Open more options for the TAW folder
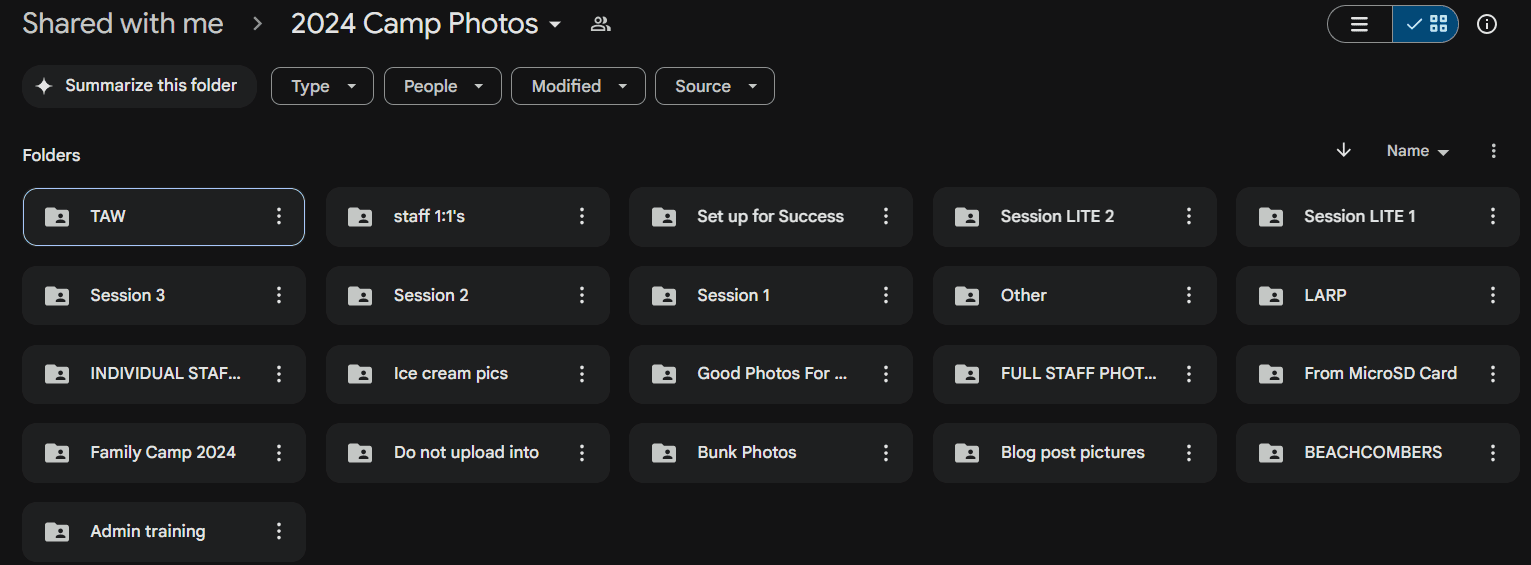 click(x=279, y=217)
